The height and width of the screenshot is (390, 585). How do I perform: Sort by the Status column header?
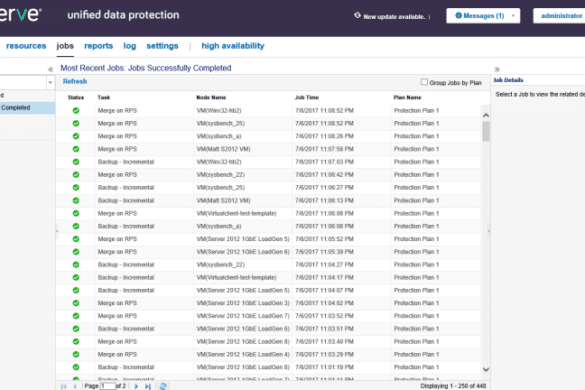(x=76, y=97)
